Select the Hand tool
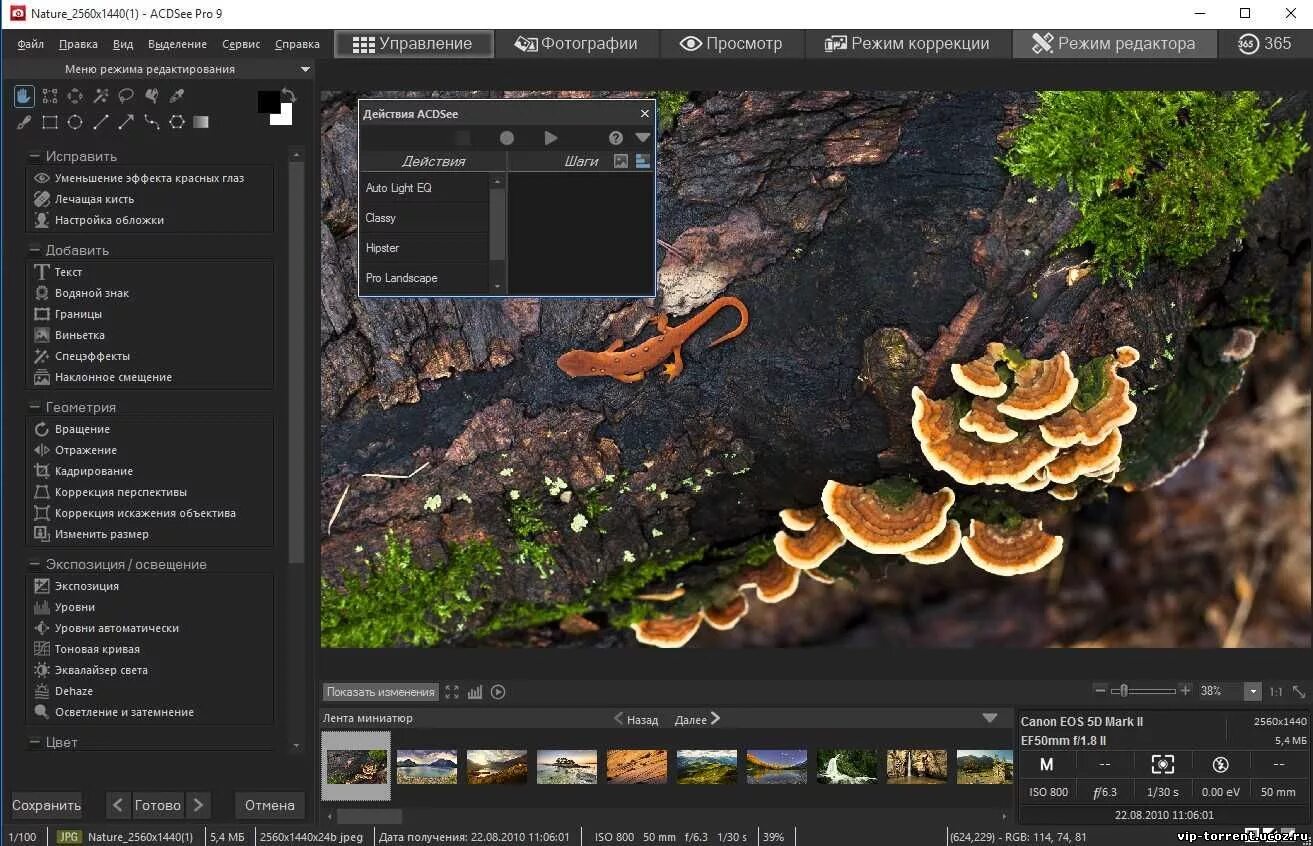This screenshot has width=1313, height=846. (24, 96)
